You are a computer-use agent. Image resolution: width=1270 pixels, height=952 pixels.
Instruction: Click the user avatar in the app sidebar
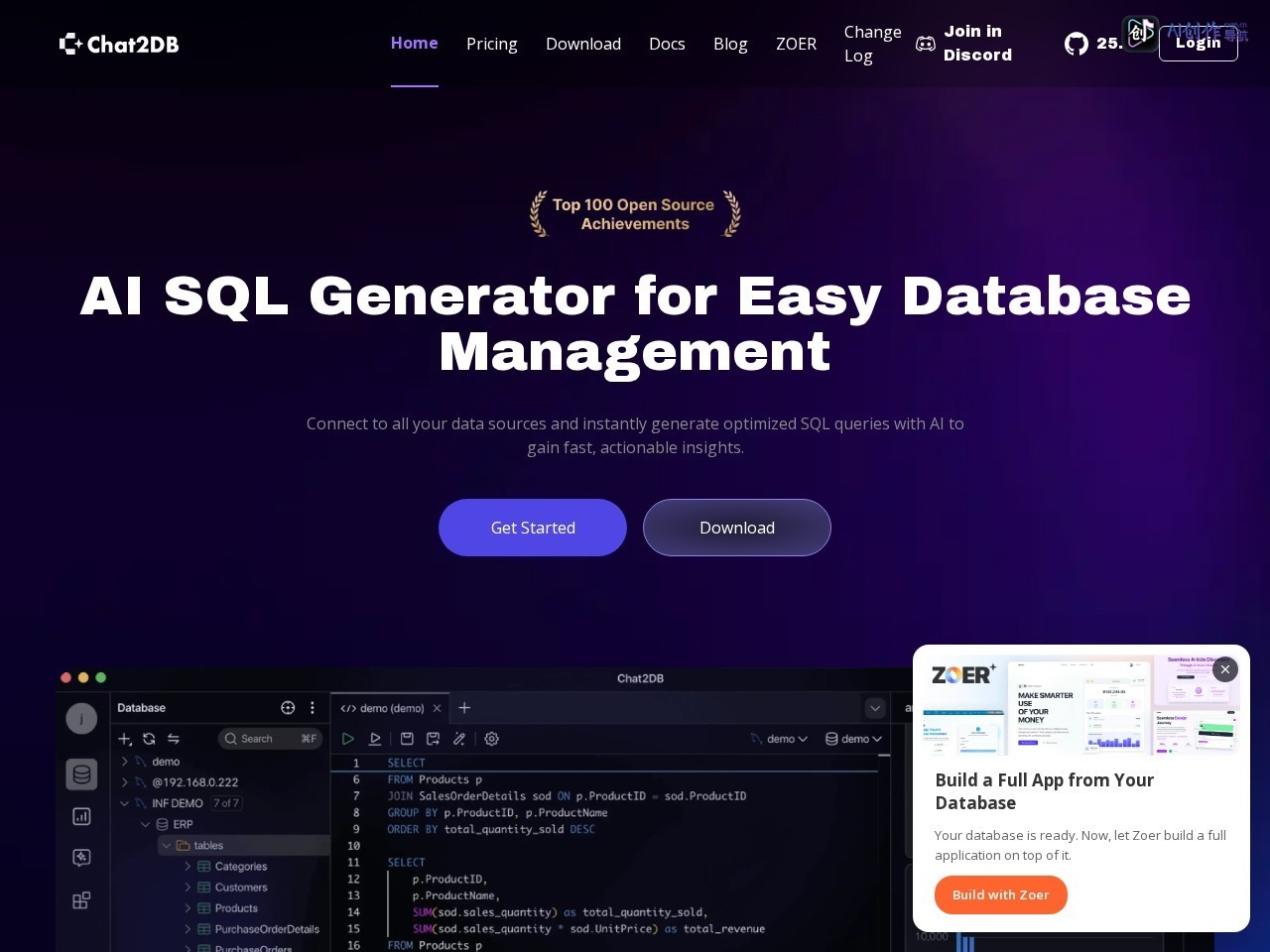[x=81, y=718]
